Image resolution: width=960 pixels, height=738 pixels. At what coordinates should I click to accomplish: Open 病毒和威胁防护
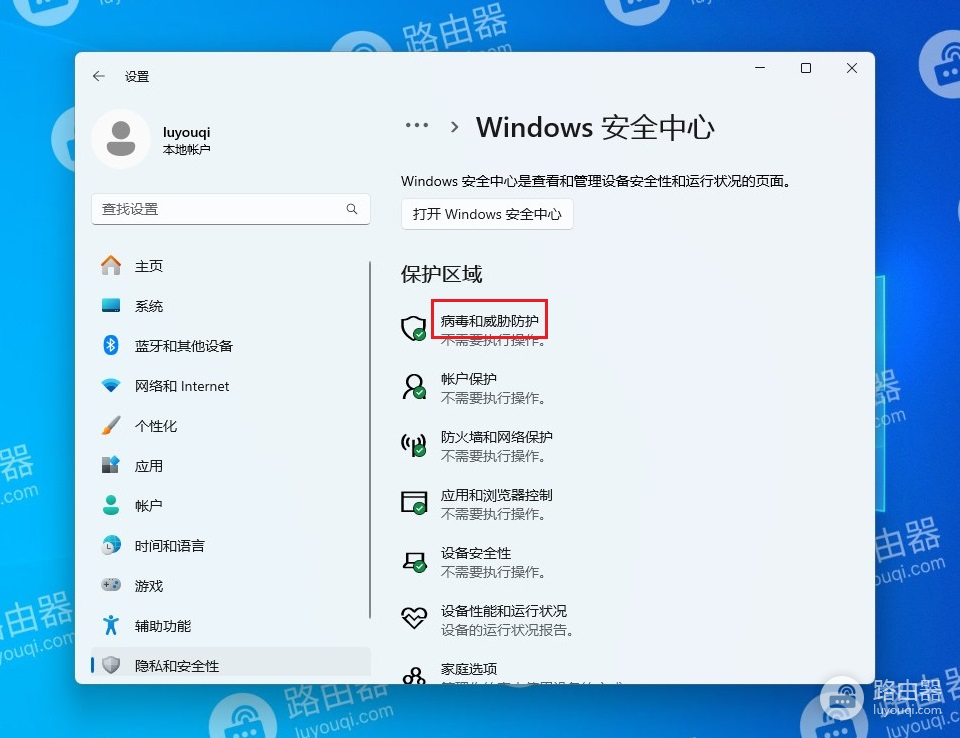(x=489, y=321)
